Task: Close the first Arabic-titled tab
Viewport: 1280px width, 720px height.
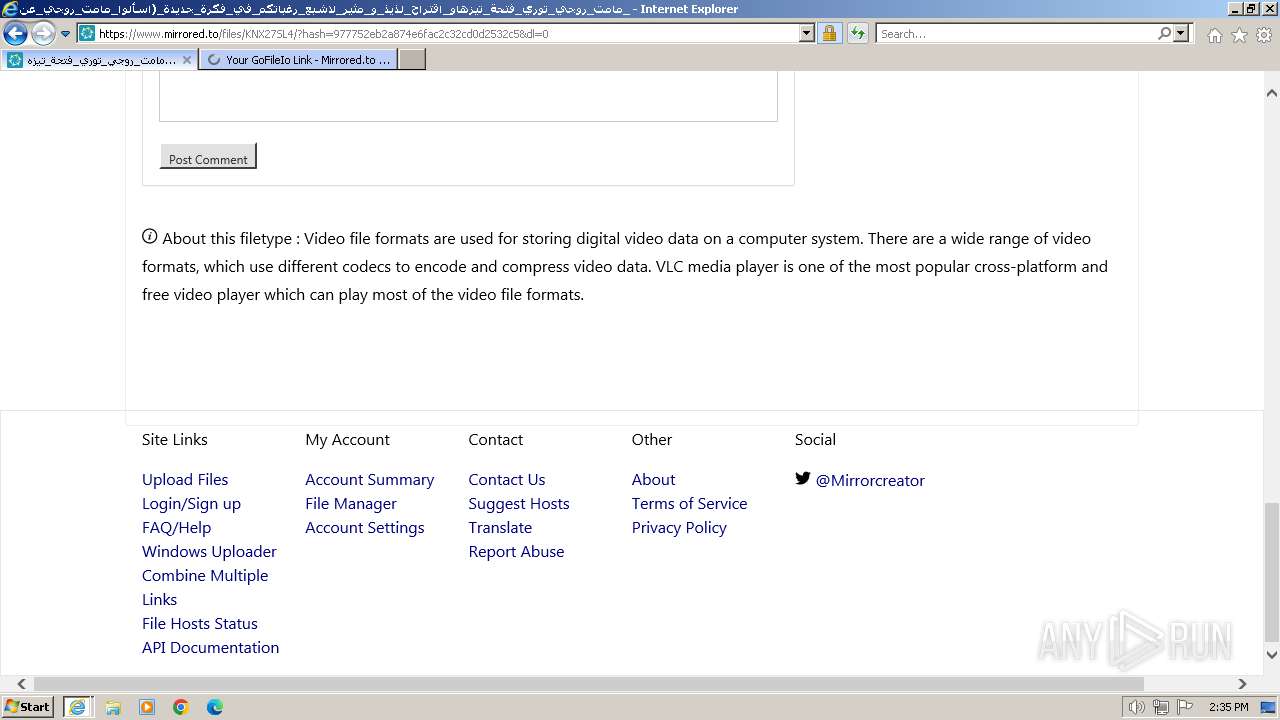Action: point(186,60)
